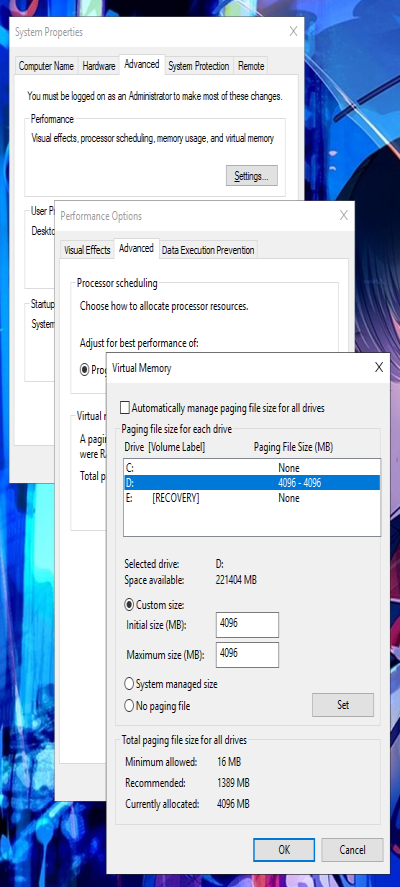Switch to Visual Effects tab in Performance Options
The height and width of the screenshot is (887, 400).
click(87, 250)
